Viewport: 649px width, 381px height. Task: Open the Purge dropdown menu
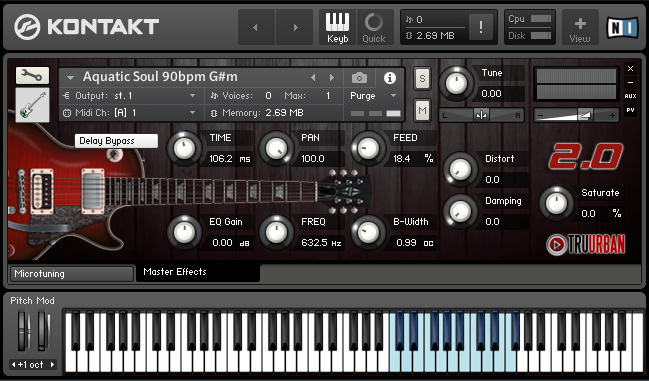point(373,96)
